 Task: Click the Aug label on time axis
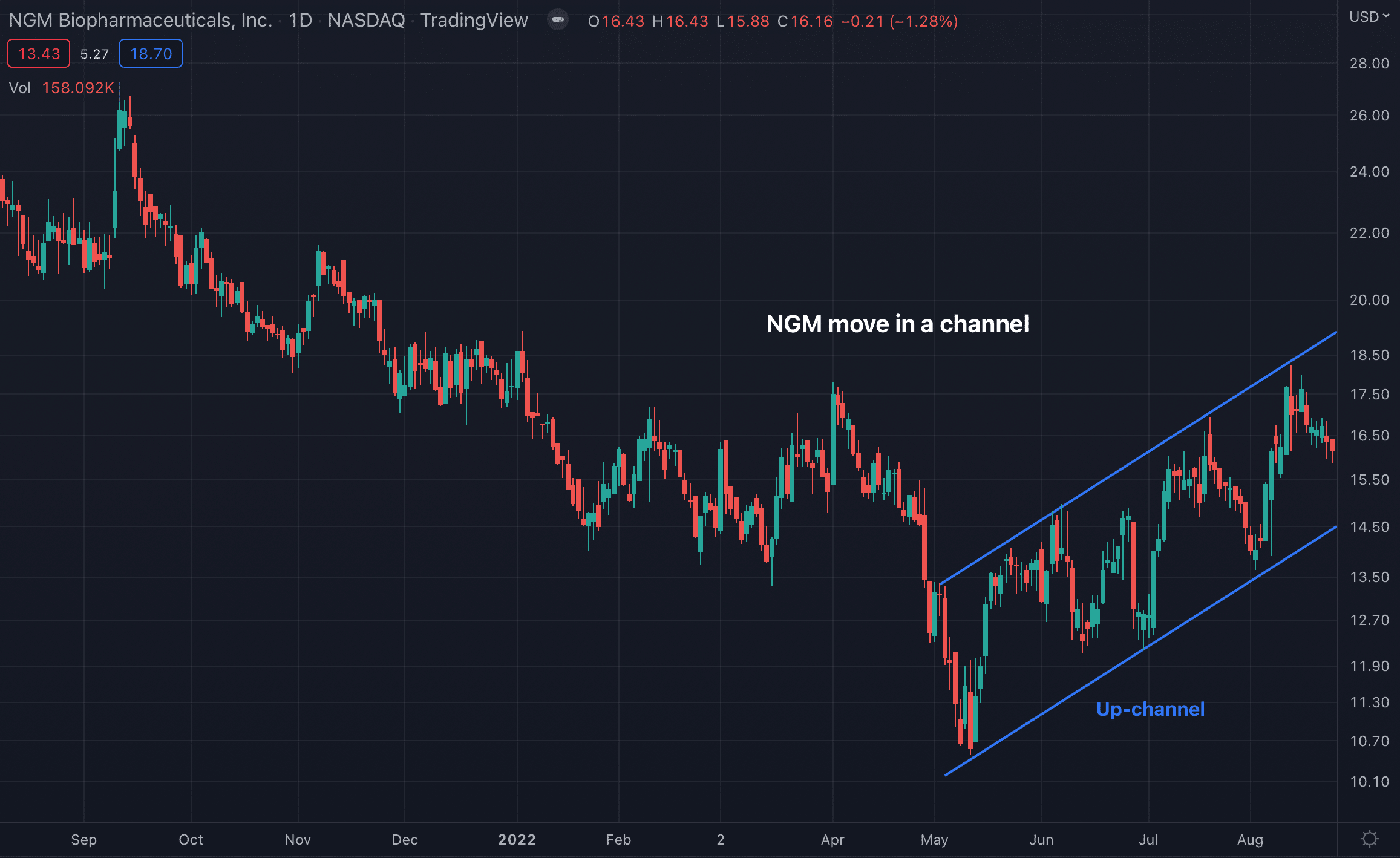pos(1250,840)
